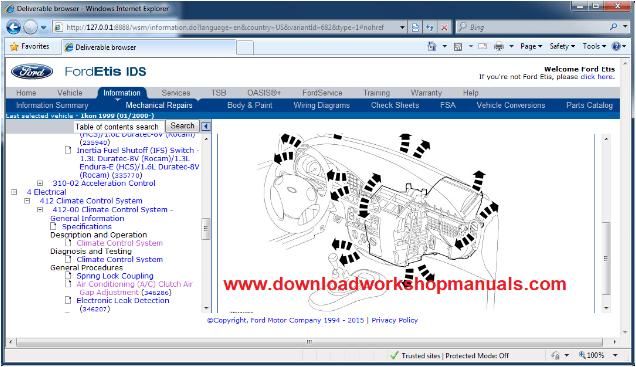Screen dimensions: 636x367
Task: Click the Search button
Action: (182, 126)
